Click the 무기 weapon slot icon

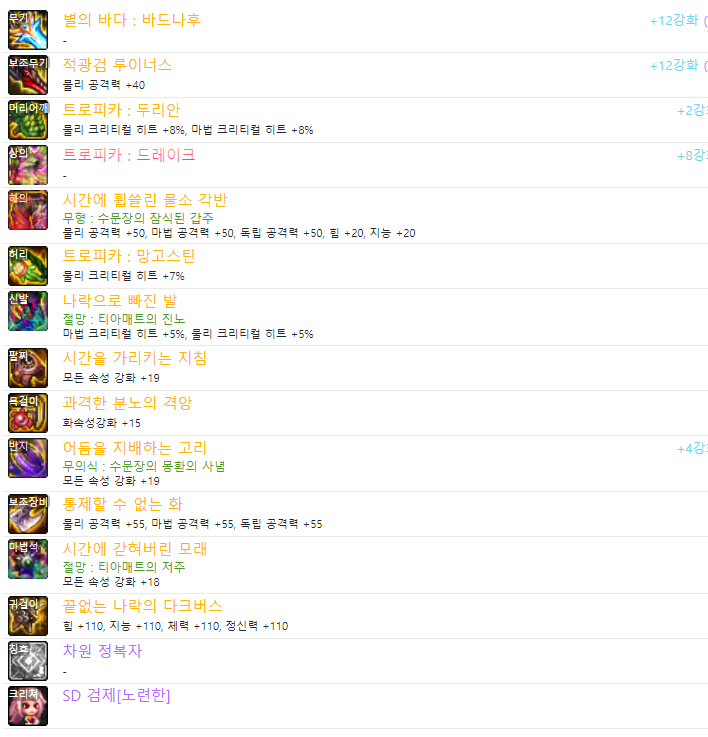tap(28, 30)
